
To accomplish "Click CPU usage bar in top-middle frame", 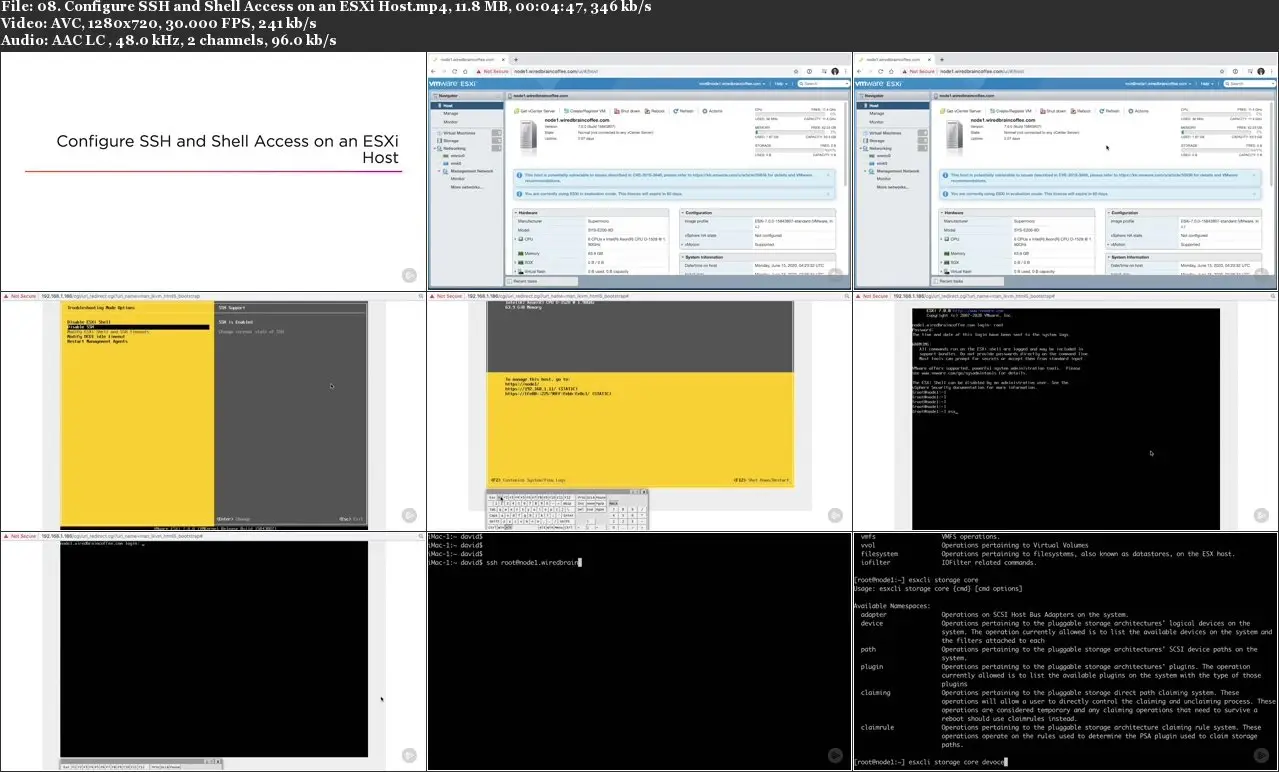I will click(790, 114).
